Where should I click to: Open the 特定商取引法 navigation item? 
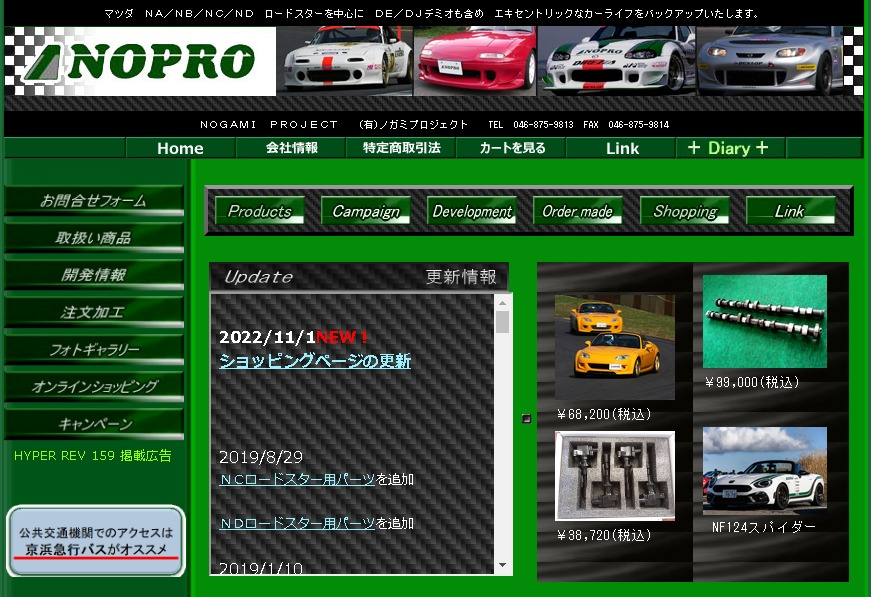pyautogui.click(x=401, y=148)
